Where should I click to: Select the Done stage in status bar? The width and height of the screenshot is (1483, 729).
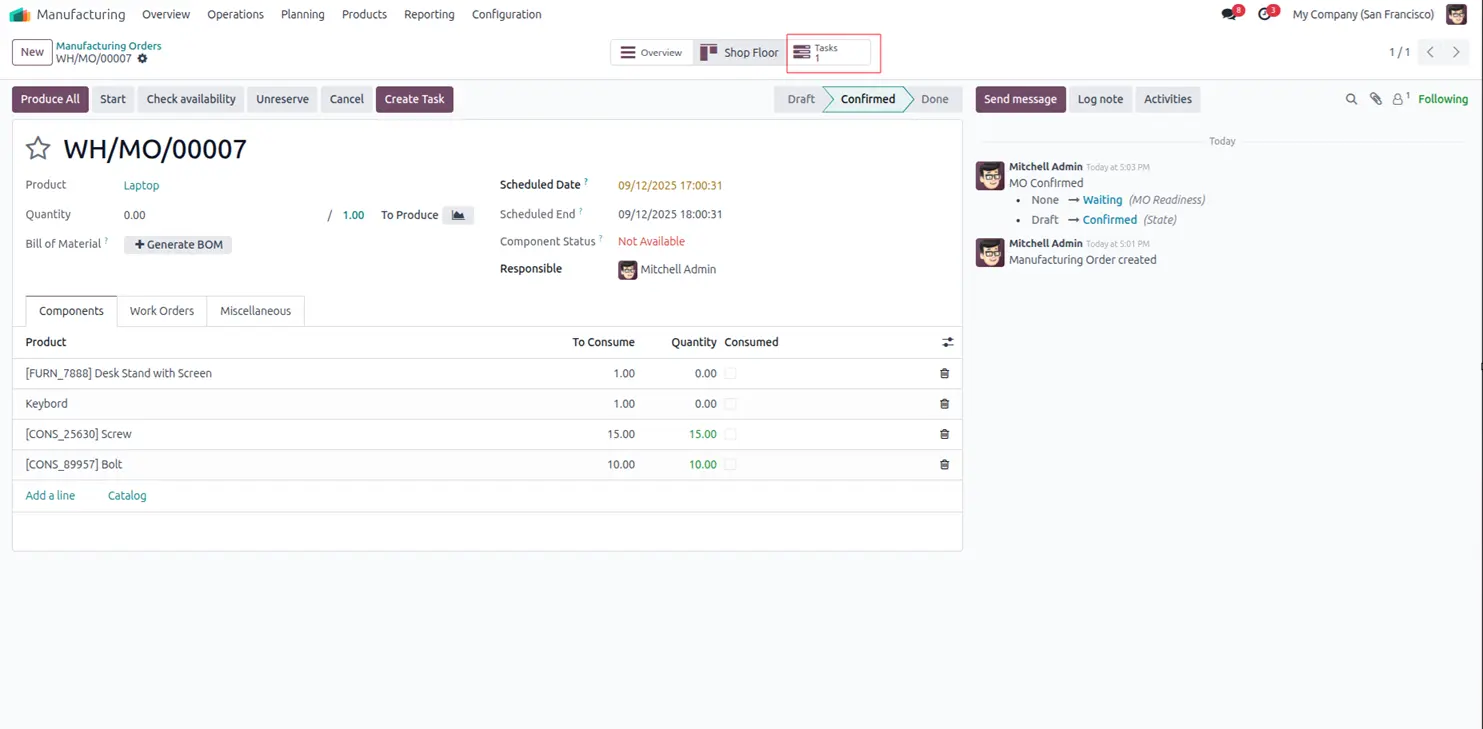934,99
